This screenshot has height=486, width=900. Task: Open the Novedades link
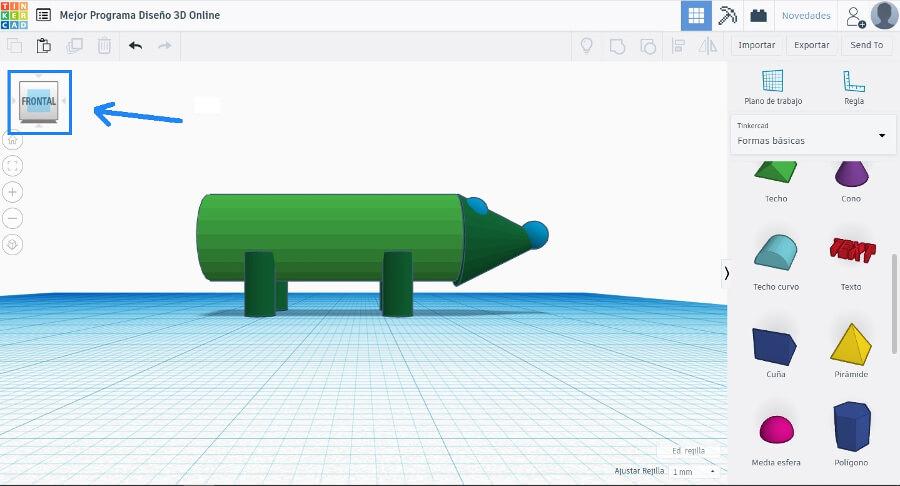(x=805, y=16)
